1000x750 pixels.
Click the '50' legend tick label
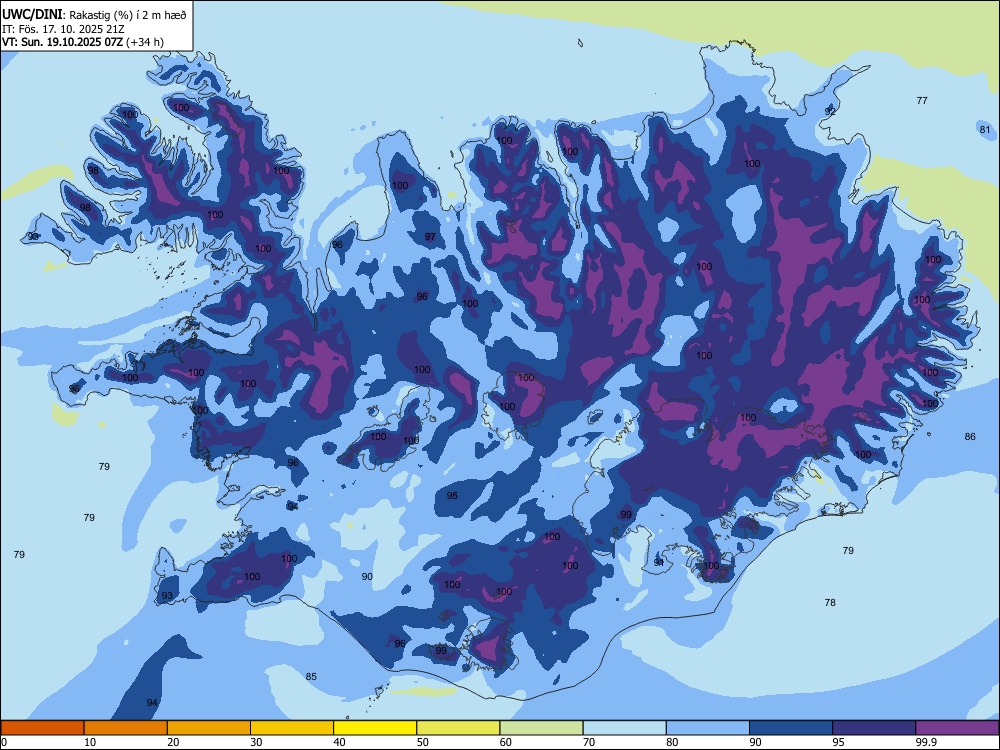point(423,742)
